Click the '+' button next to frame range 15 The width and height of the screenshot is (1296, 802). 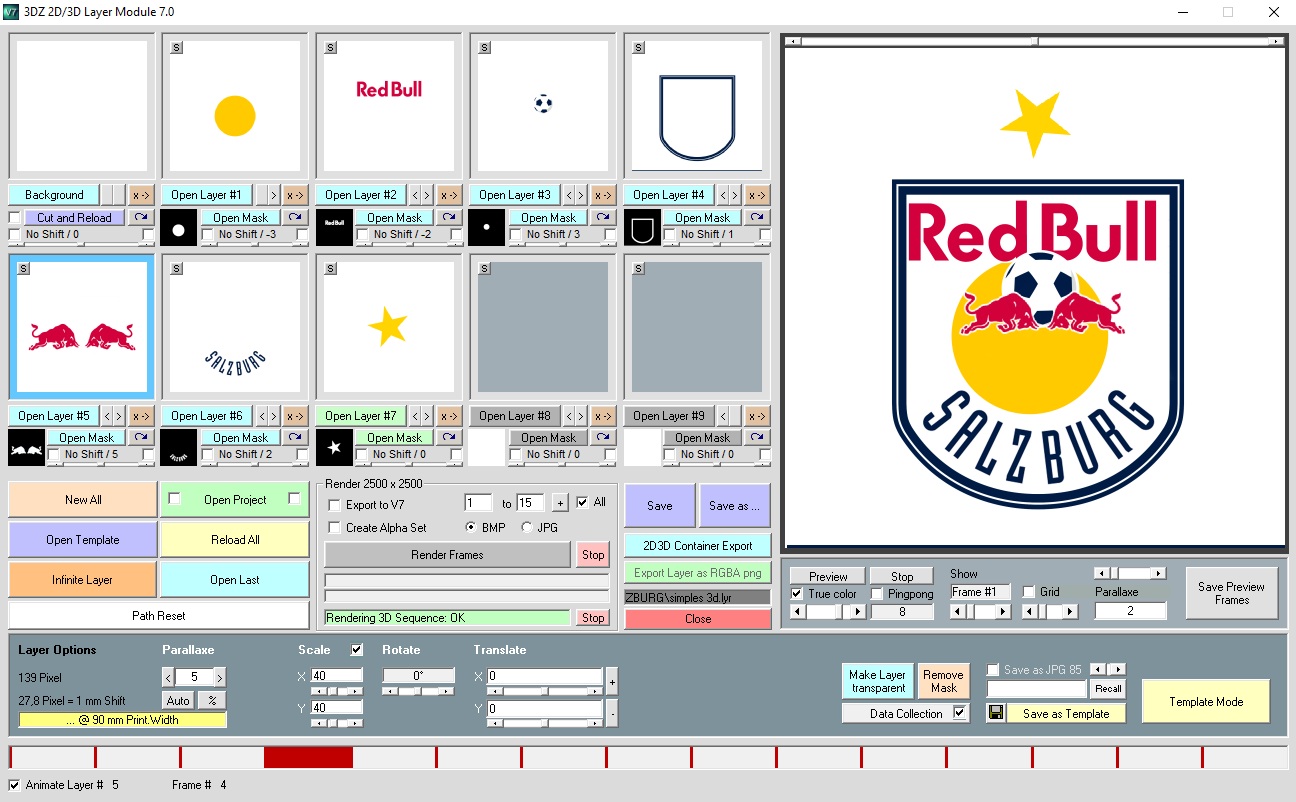pyautogui.click(x=560, y=503)
